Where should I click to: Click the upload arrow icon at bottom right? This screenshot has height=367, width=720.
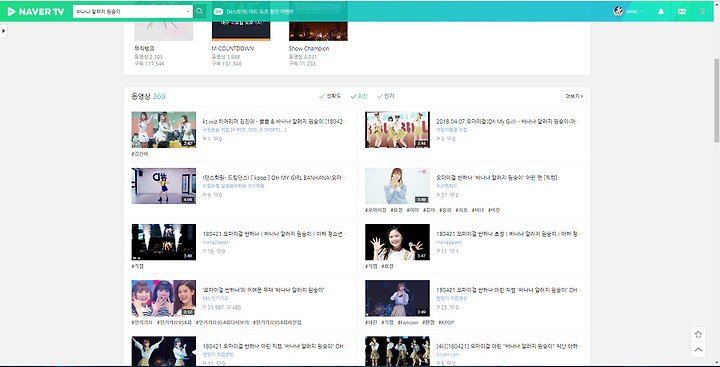698,334
